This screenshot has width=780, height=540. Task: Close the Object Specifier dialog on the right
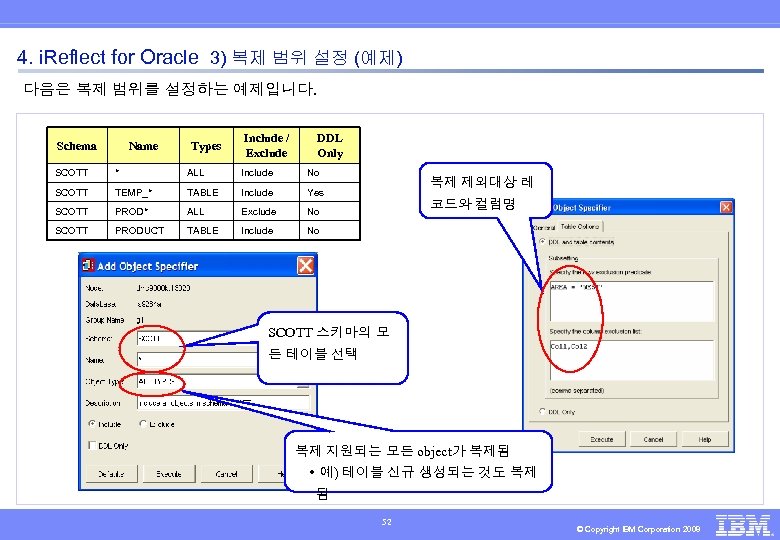pyautogui.click(x=726, y=207)
